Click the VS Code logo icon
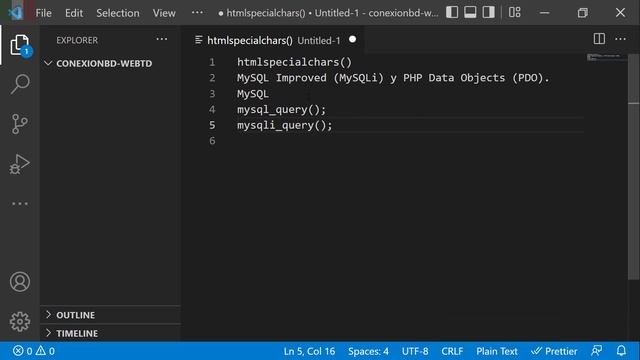640x360 pixels. pyautogui.click(x=16, y=13)
